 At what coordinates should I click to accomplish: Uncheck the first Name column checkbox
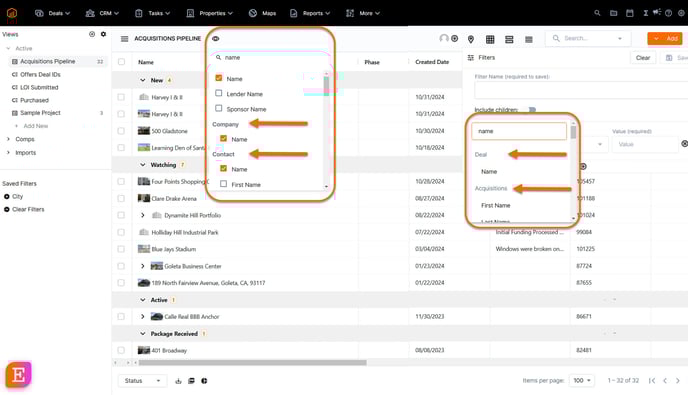click(x=219, y=78)
